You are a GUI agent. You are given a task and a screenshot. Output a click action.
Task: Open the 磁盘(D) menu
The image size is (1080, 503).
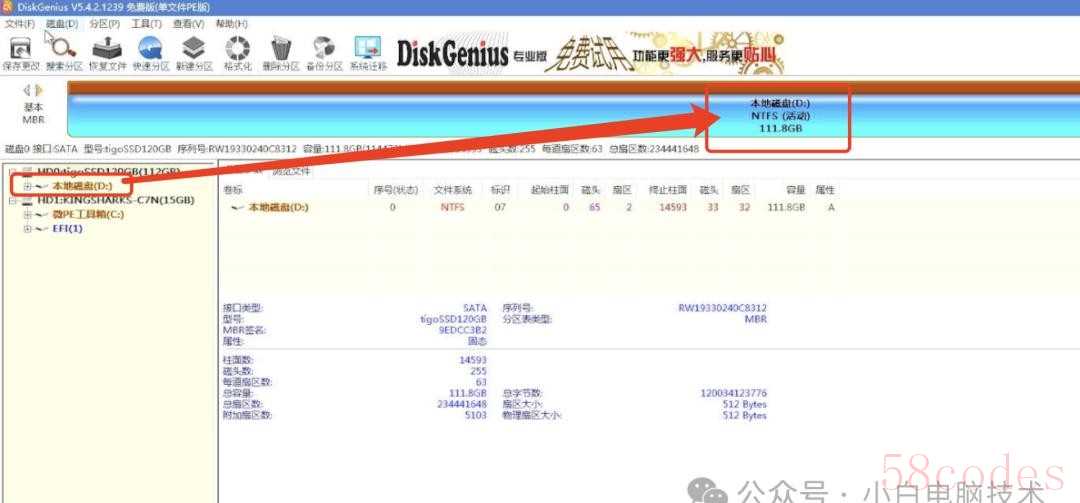click(x=62, y=24)
